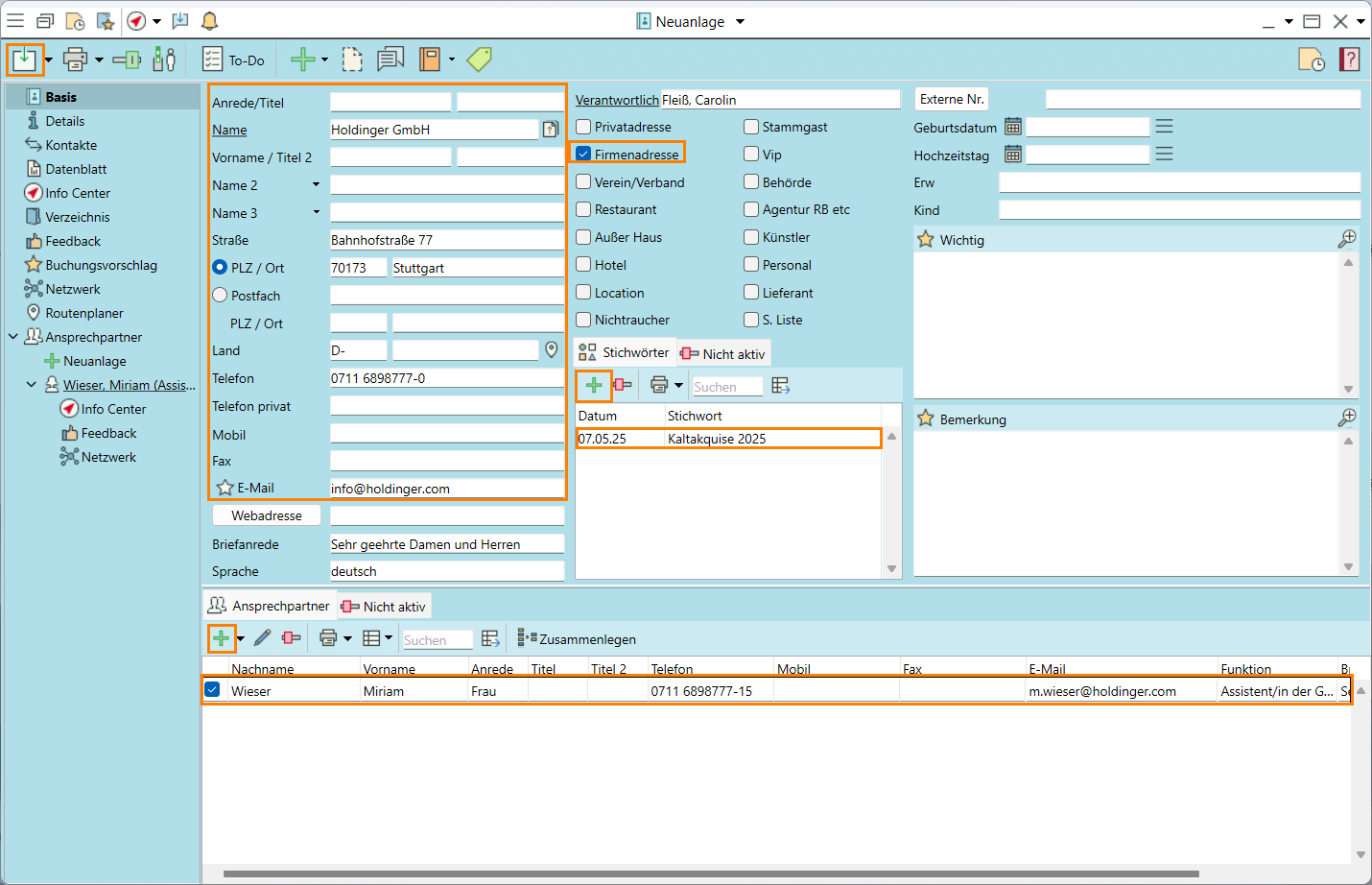Collapse the Ansprechpartner tree node
This screenshot has width=1372, height=885.
(13, 337)
